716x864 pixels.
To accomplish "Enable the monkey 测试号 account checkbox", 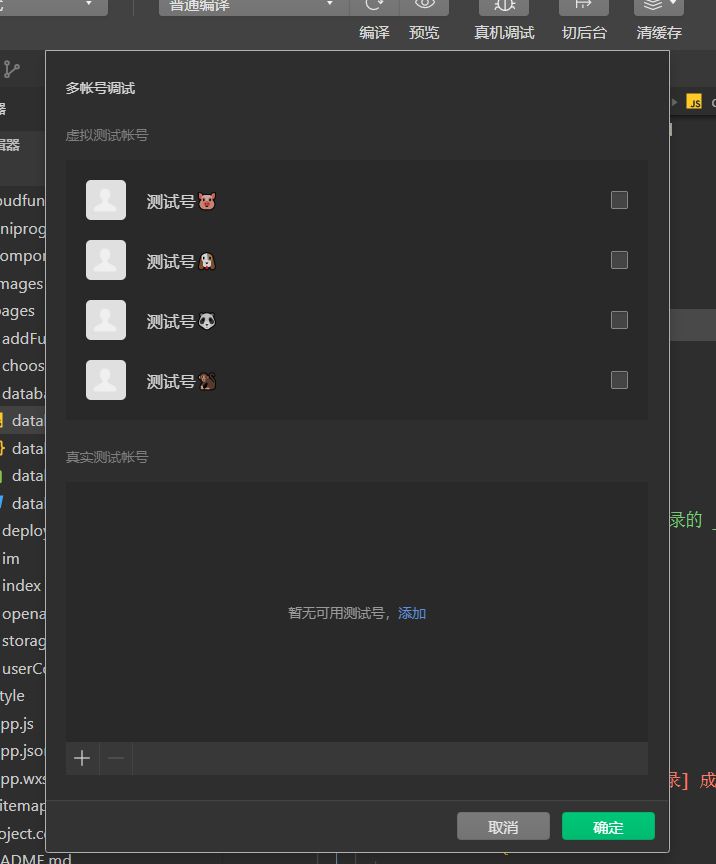I will coord(619,380).
